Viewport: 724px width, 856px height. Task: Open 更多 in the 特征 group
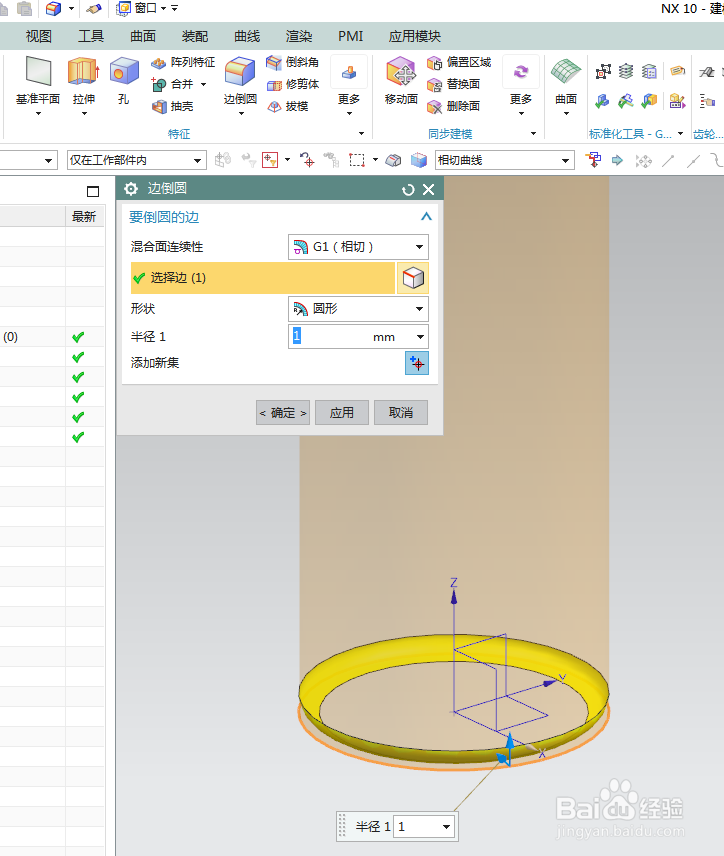click(349, 86)
